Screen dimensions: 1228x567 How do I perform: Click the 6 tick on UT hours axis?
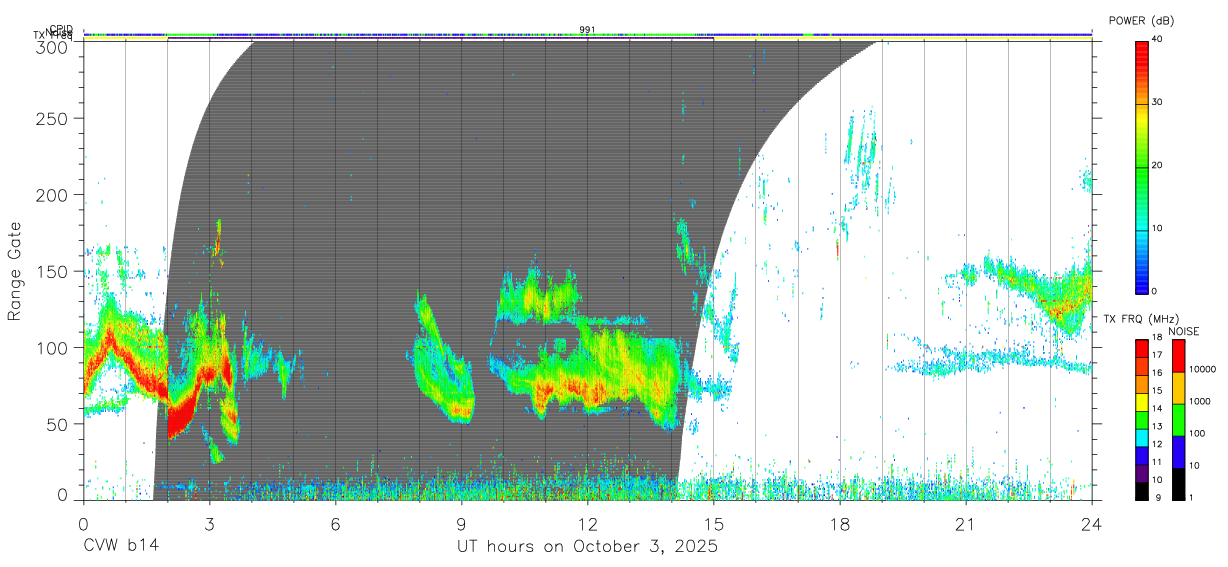(335, 523)
